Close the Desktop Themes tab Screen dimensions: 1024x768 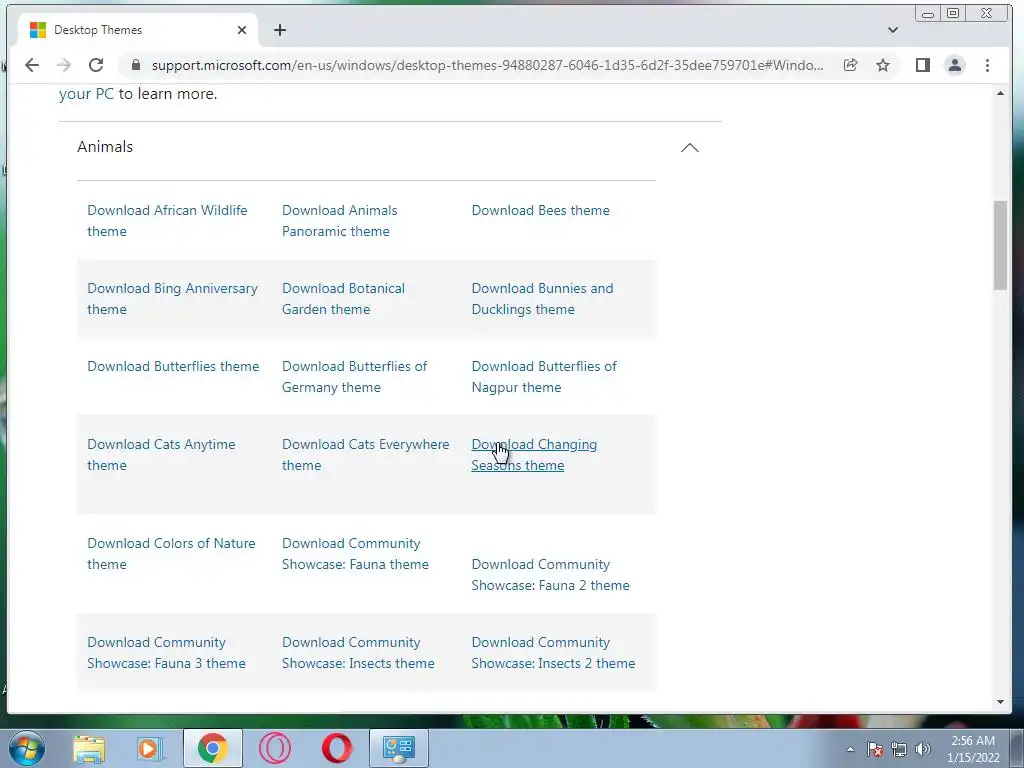point(242,30)
